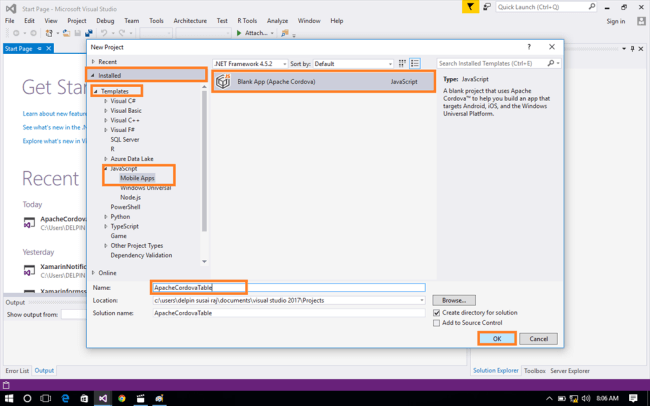Expand the Recent section
This screenshot has width=650, height=406.
[94, 61]
